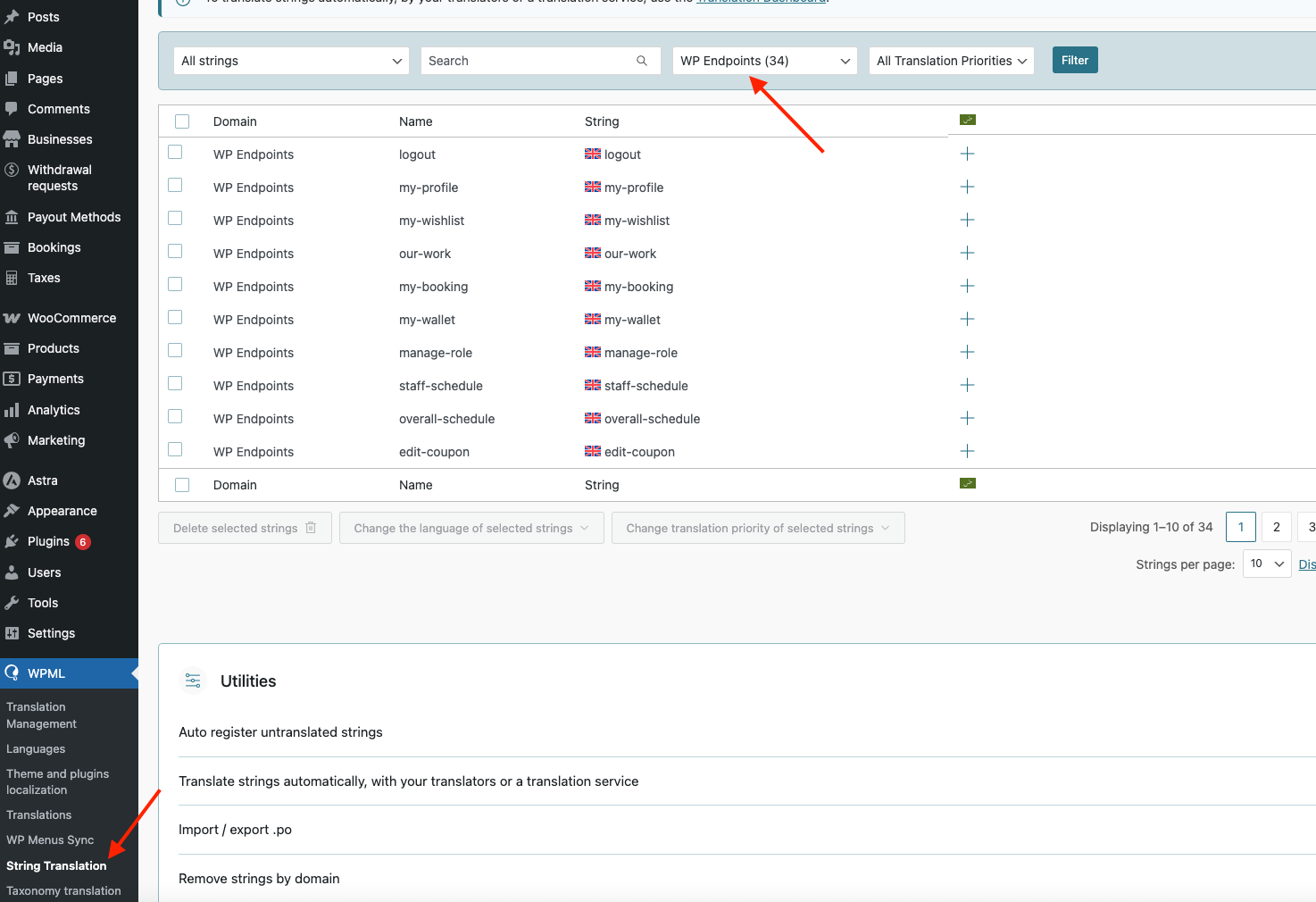Screen dimensions: 1316x902
Task: Check the my-profile row checkbox
Action: (x=175, y=185)
